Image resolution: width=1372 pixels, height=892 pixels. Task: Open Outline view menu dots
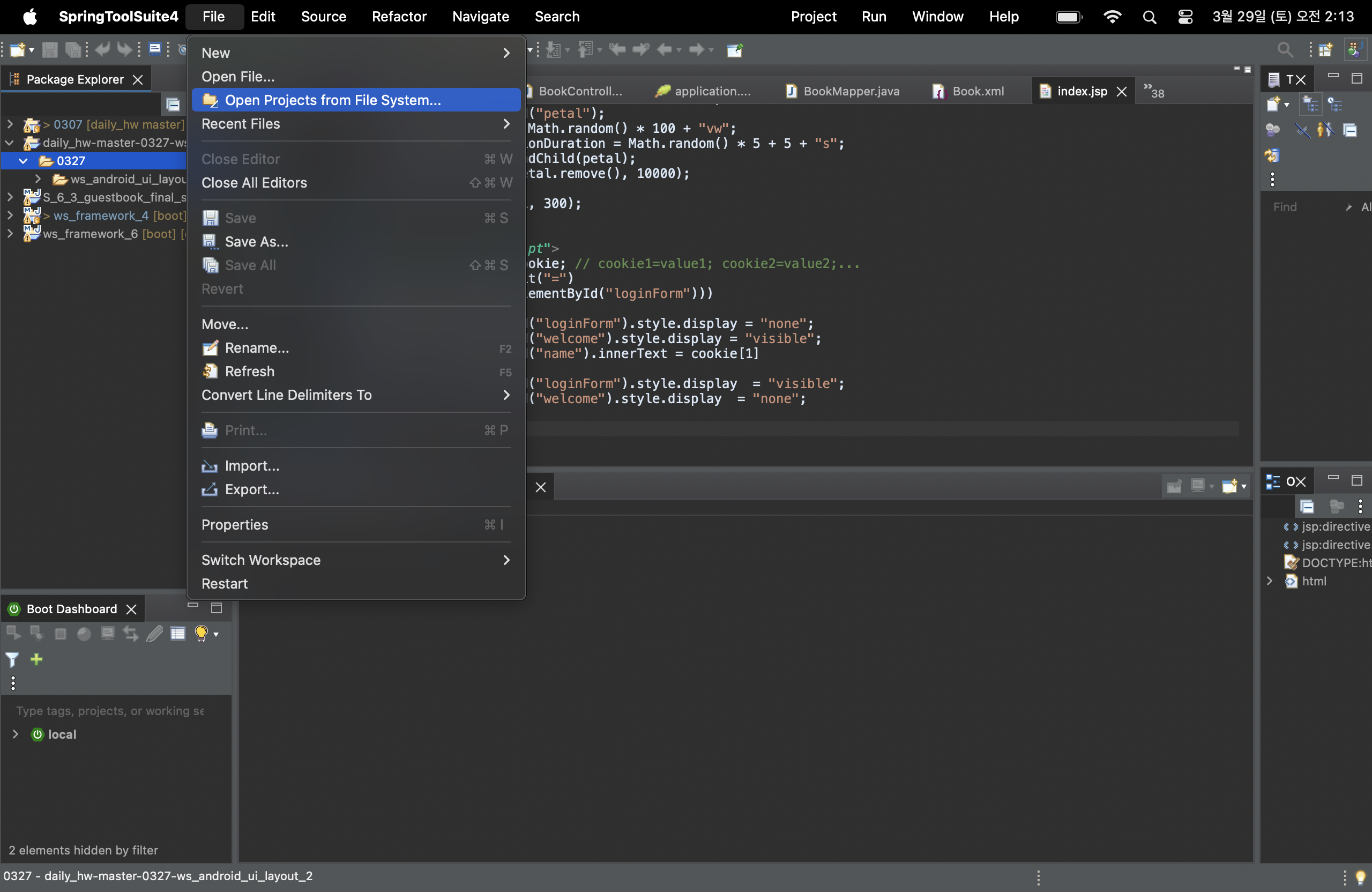tap(1360, 506)
